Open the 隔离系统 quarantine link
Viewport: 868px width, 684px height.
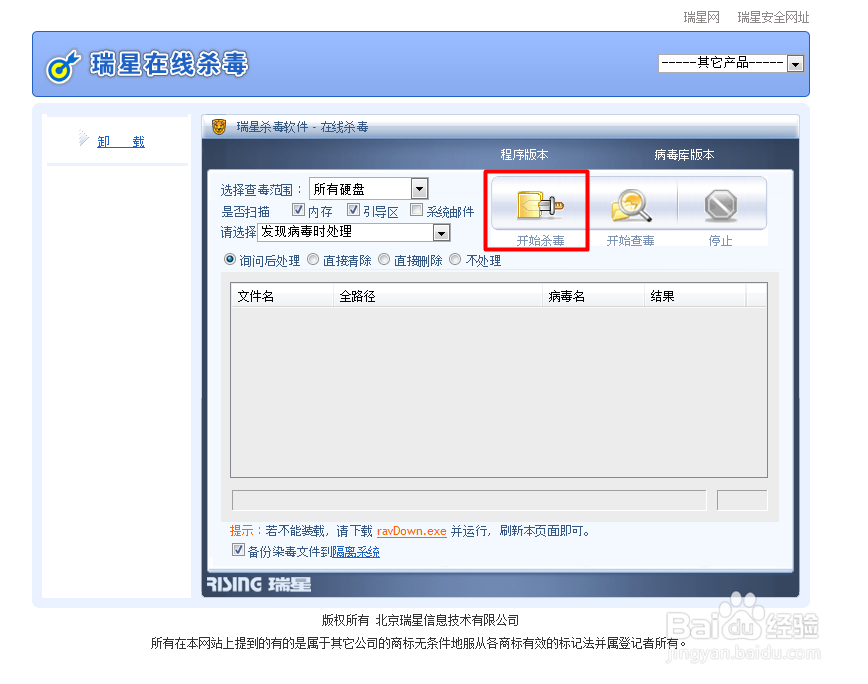point(355,552)
